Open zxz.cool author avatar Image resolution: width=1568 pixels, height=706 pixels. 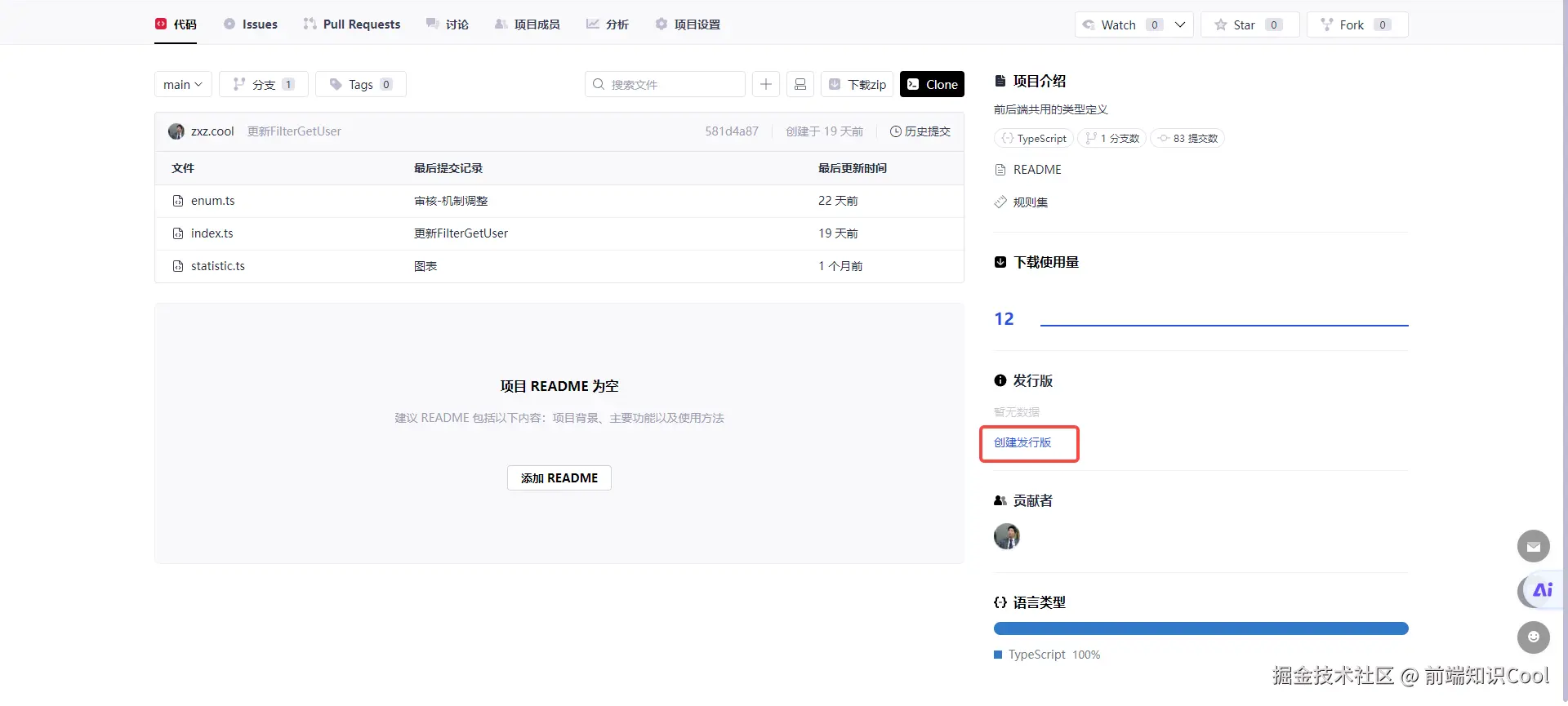point(176,131)
